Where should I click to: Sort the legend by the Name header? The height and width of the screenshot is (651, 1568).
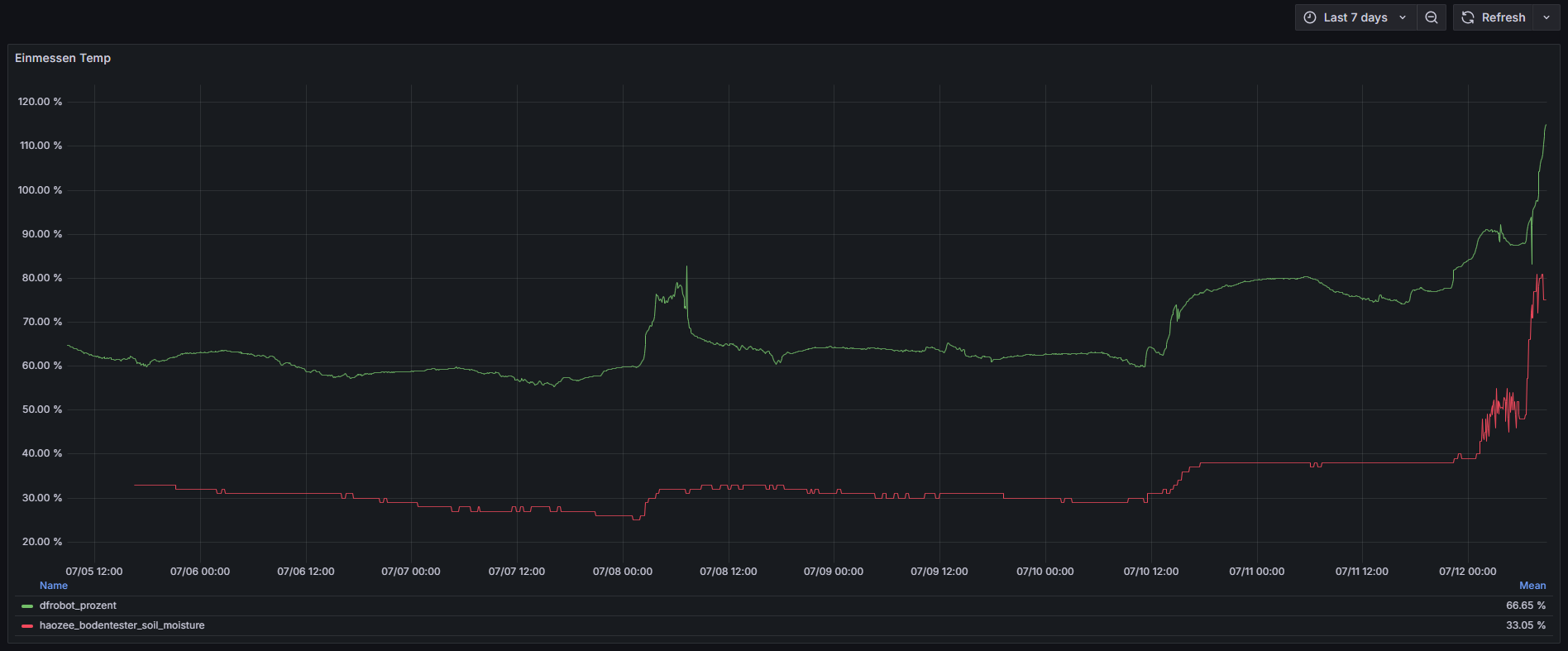pyautogui.click(x=54, y=586)
